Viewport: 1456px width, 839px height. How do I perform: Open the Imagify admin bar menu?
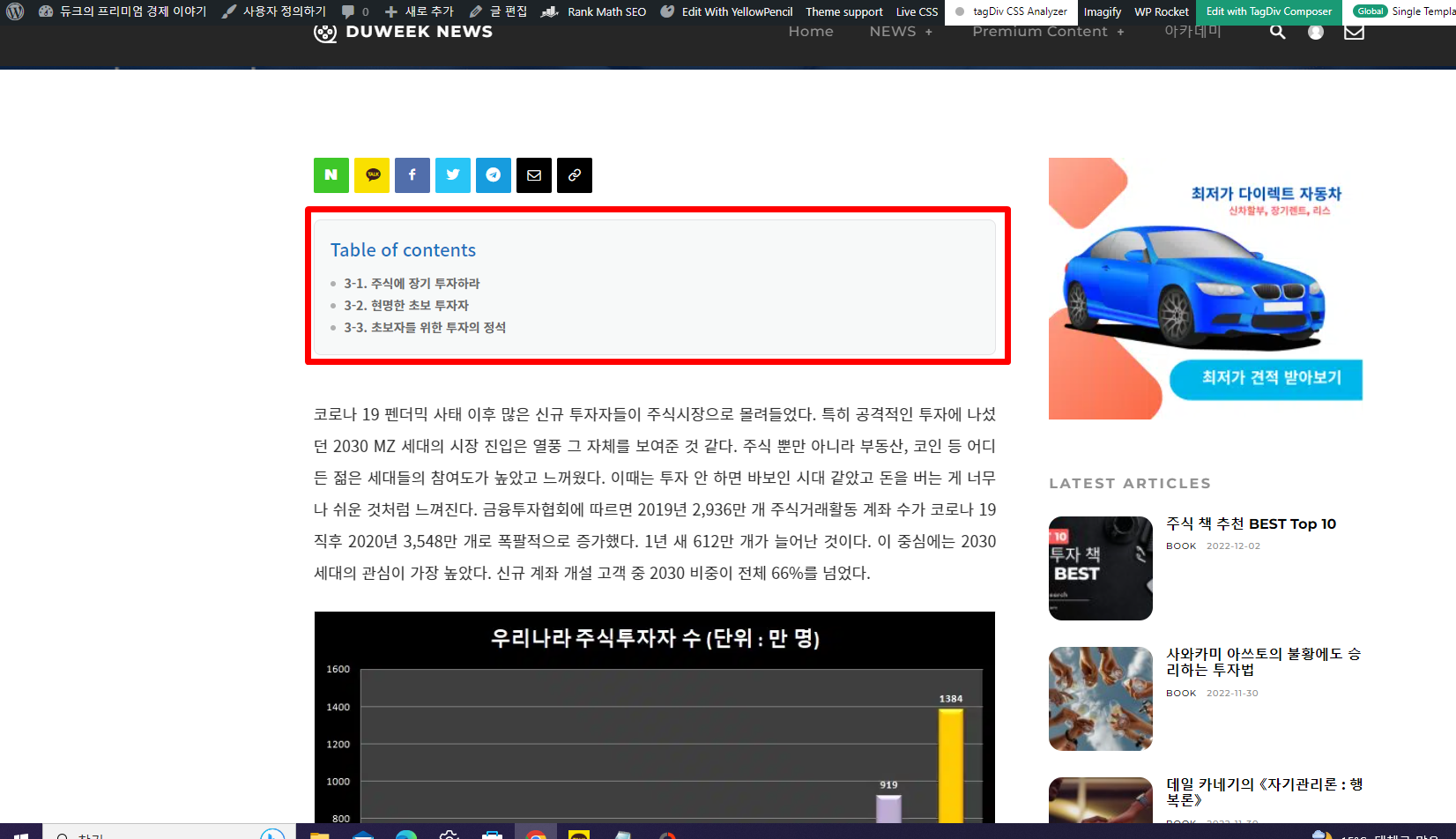coord(1102,11)
